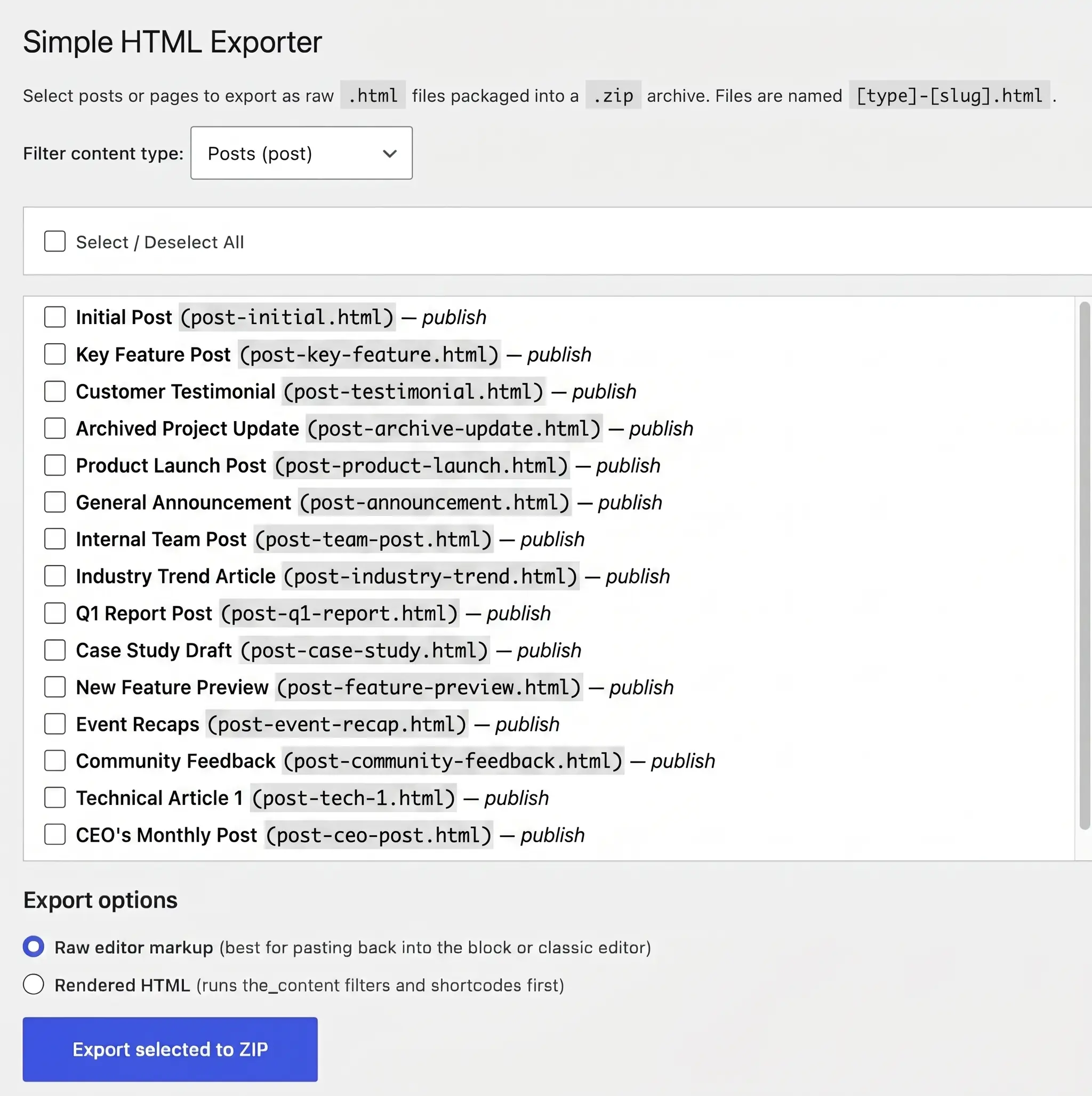The image size is (1092, 1096).
Task: Click the post-team-post.html filename
Action: (373, 539)
